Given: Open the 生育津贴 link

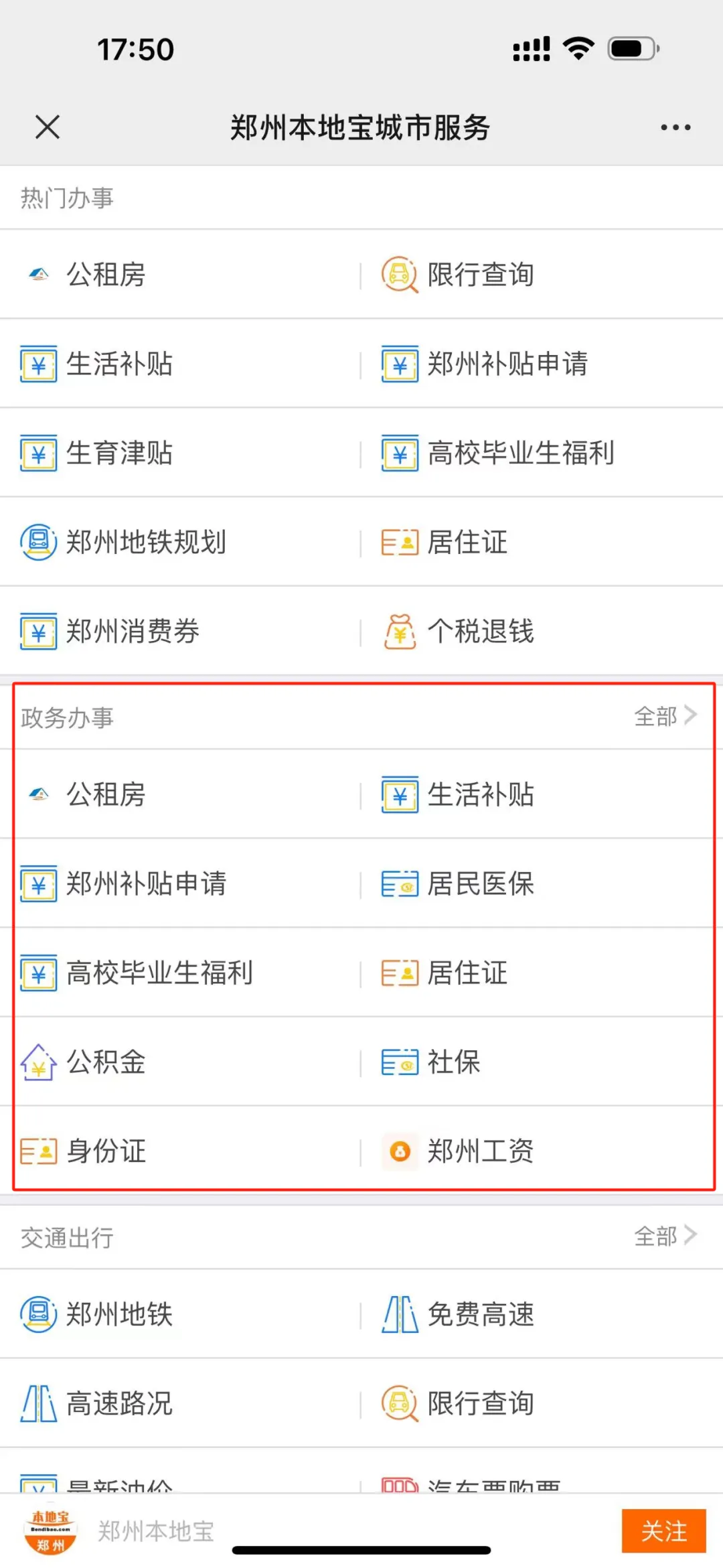Looking at the screenshot, I should [x=119, y=453].
